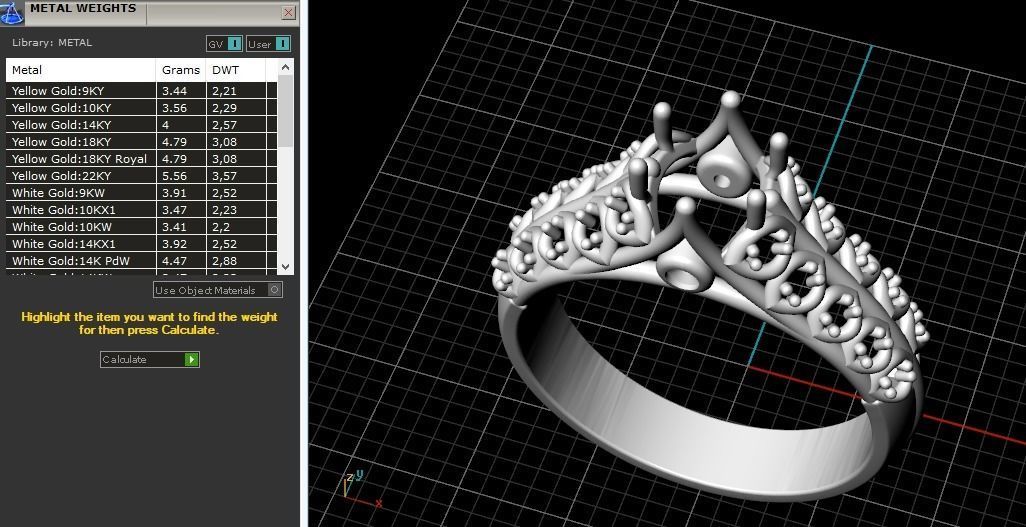Select the Yellow Gold:9KY row
This screenshot has height=527, width=1026.
(x=141, y=90)
